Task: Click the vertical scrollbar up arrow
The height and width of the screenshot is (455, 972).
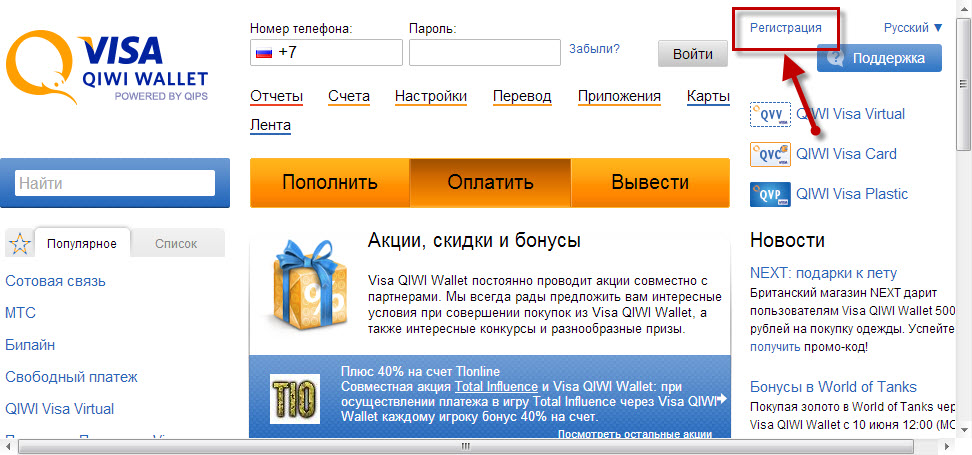Action: 964,7
